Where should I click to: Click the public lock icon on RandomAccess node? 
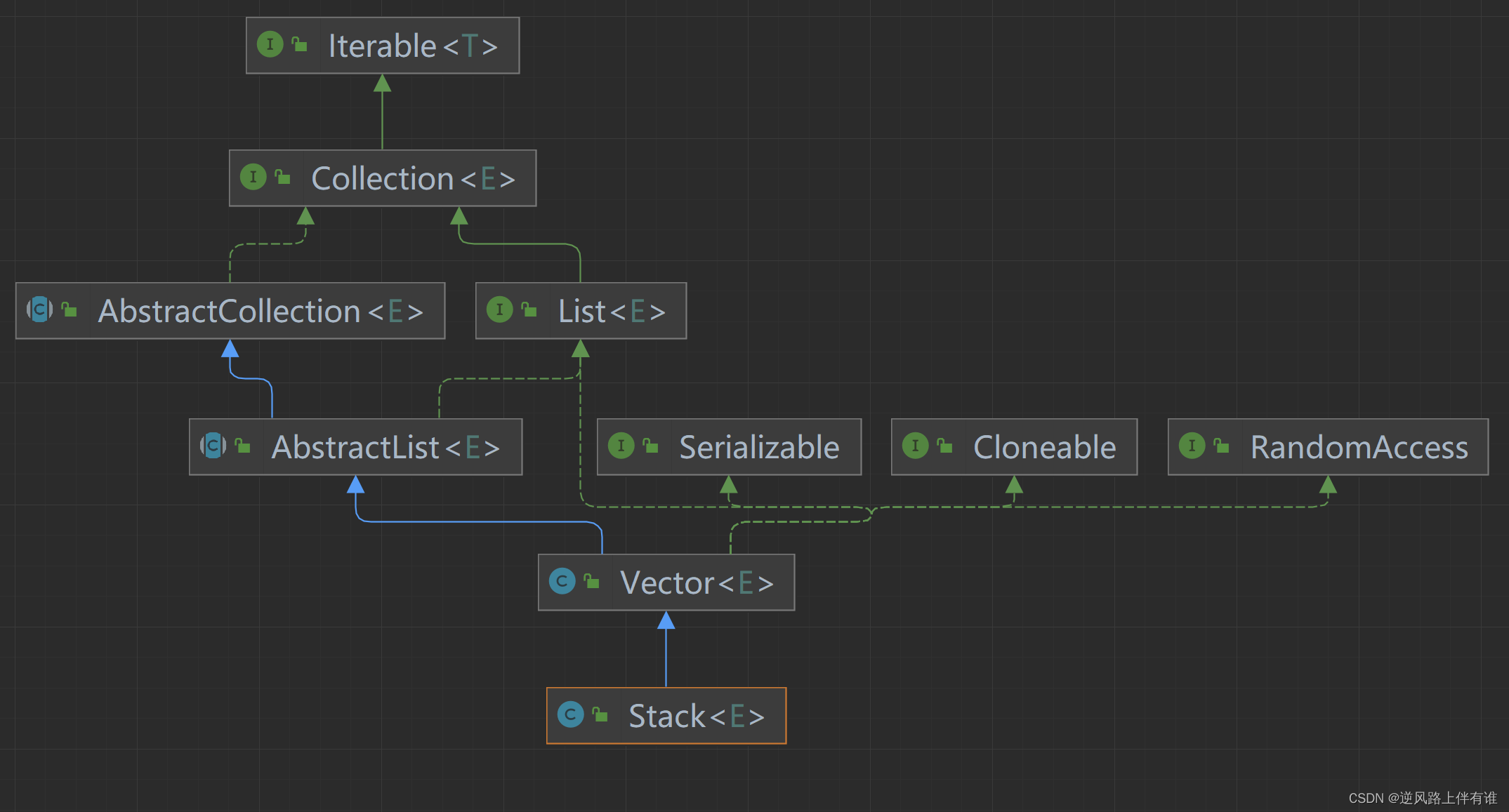1222,446
